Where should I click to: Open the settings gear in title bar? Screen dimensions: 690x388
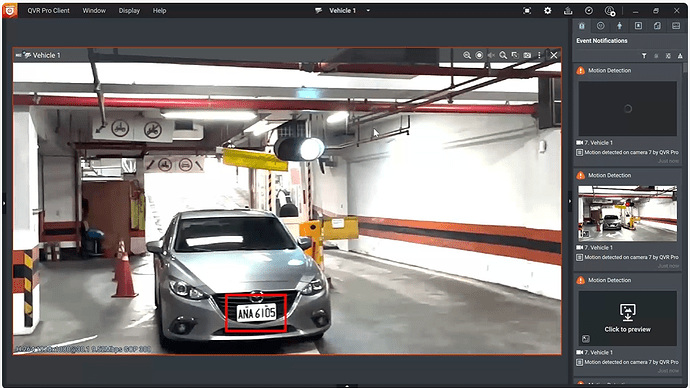point(547,11)
